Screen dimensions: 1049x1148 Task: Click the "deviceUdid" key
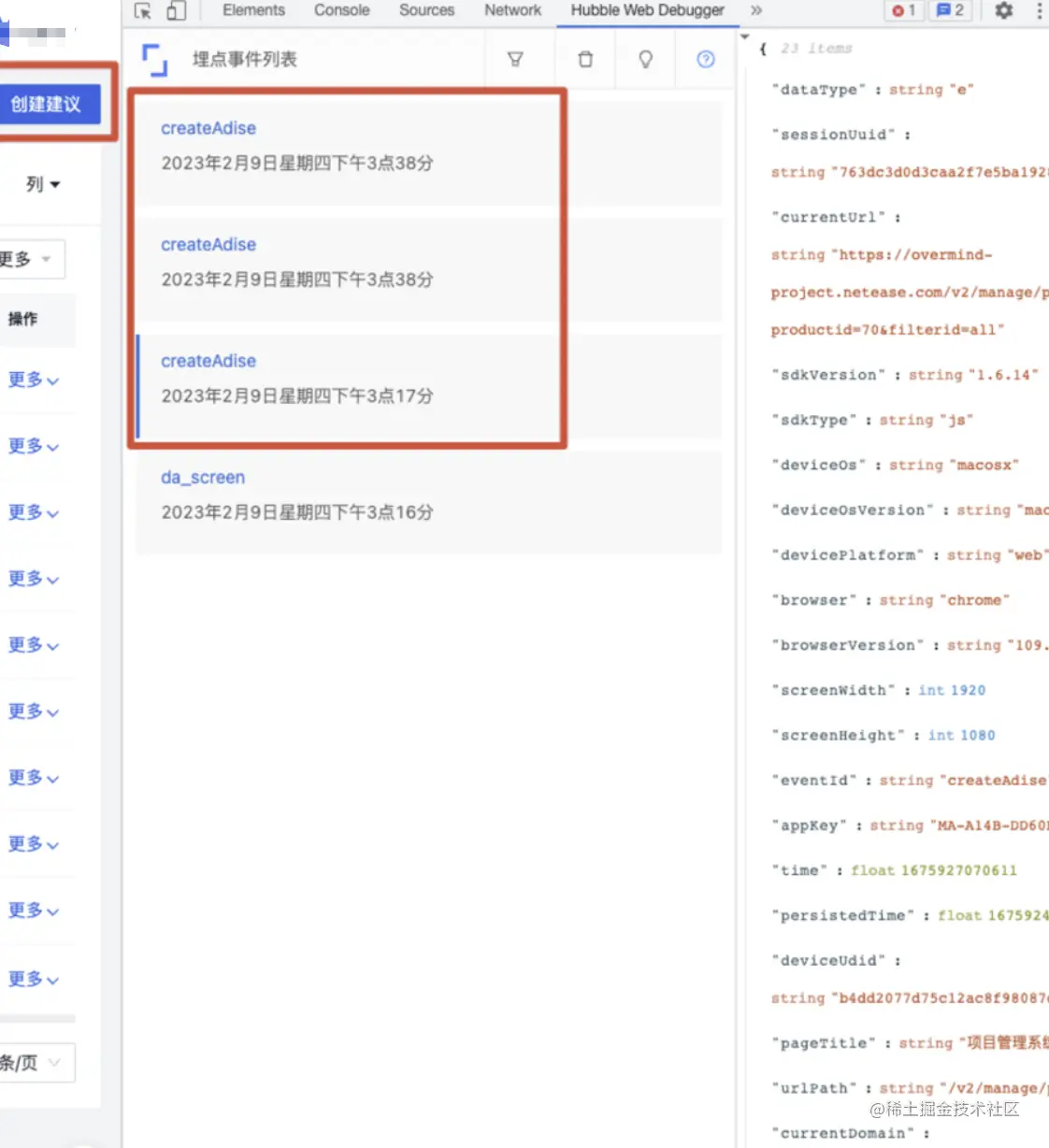(x=829, y=960)
